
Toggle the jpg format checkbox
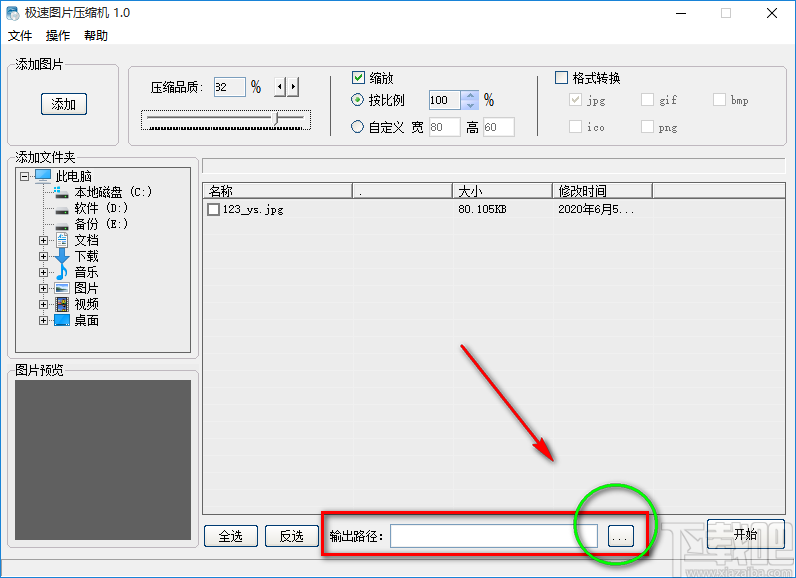(575, 99)
